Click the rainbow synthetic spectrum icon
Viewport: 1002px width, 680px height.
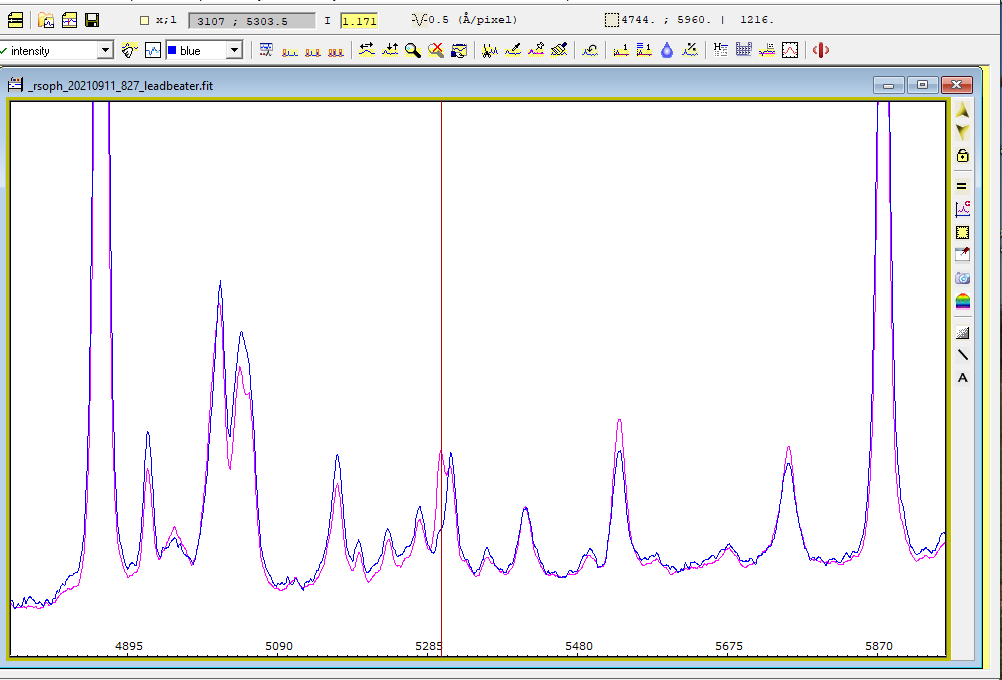pyautogui.click(x=962, y=302)
